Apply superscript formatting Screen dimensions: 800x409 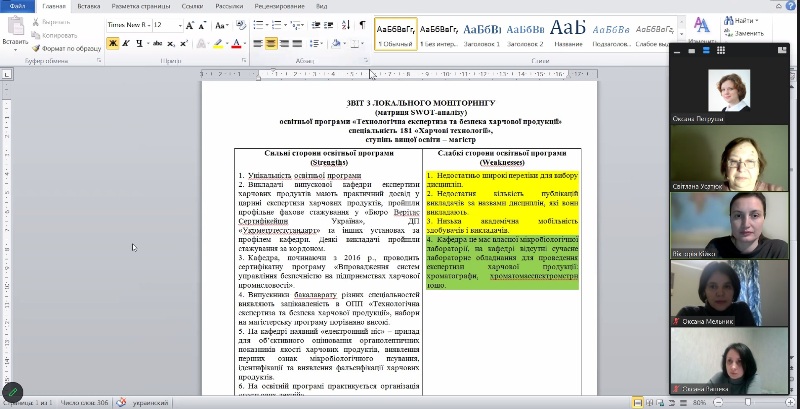click(x=184, y=44)
